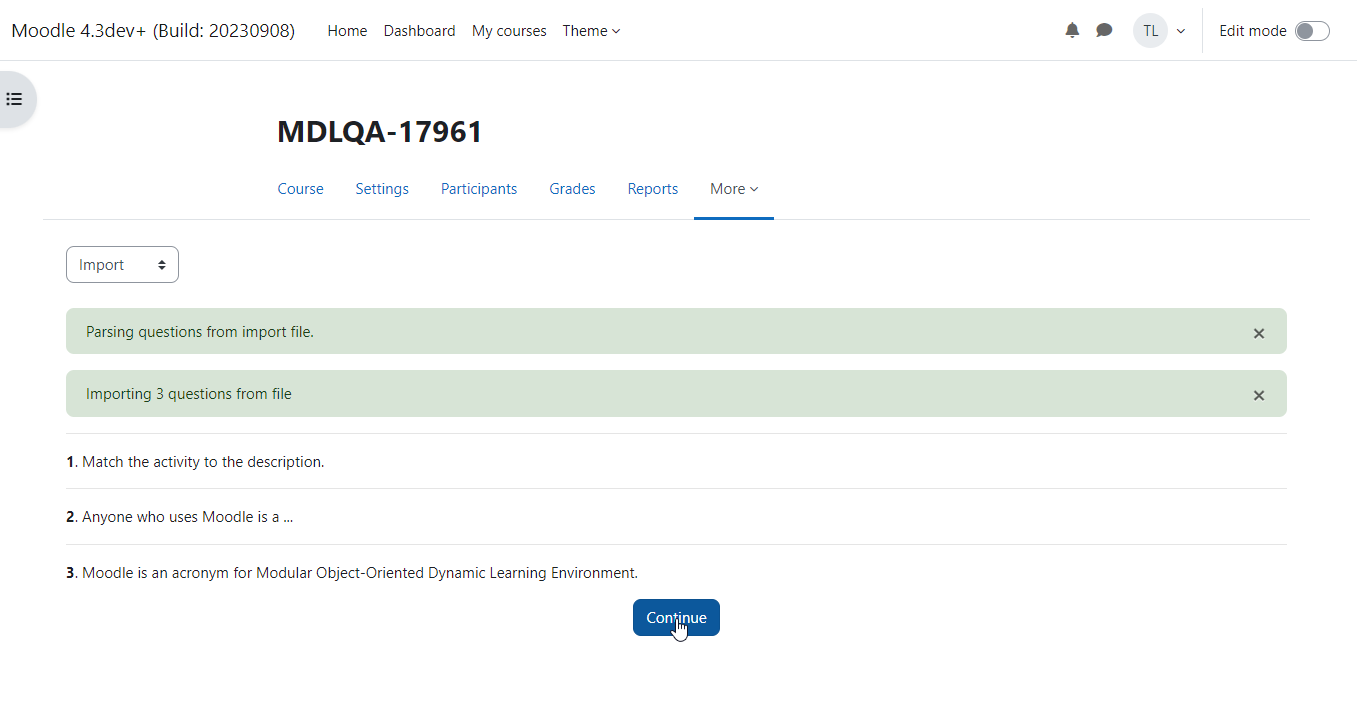Switch to the Reports tab
Viewport: 1357px width, 713px height.
(x=653, y=189)
